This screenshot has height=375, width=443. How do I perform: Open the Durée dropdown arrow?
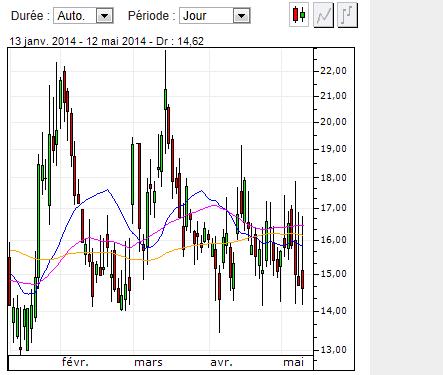point(105,16)
